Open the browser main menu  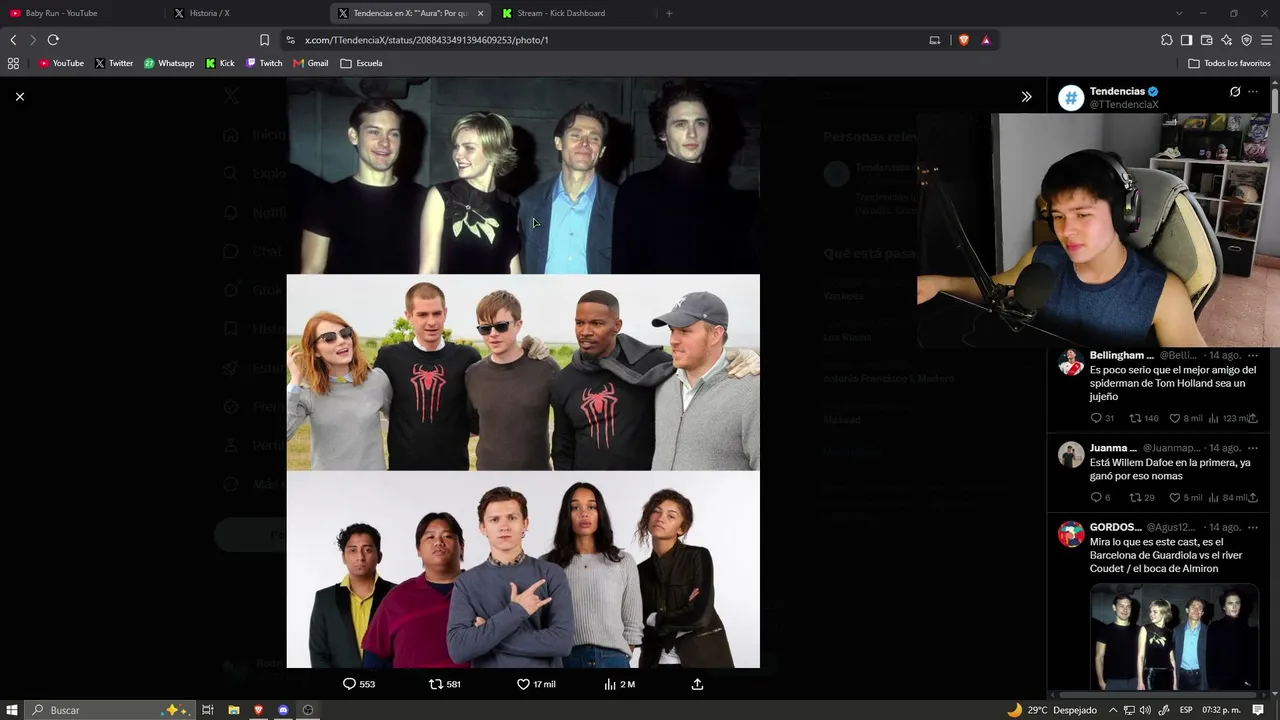tap(1267, 40)
